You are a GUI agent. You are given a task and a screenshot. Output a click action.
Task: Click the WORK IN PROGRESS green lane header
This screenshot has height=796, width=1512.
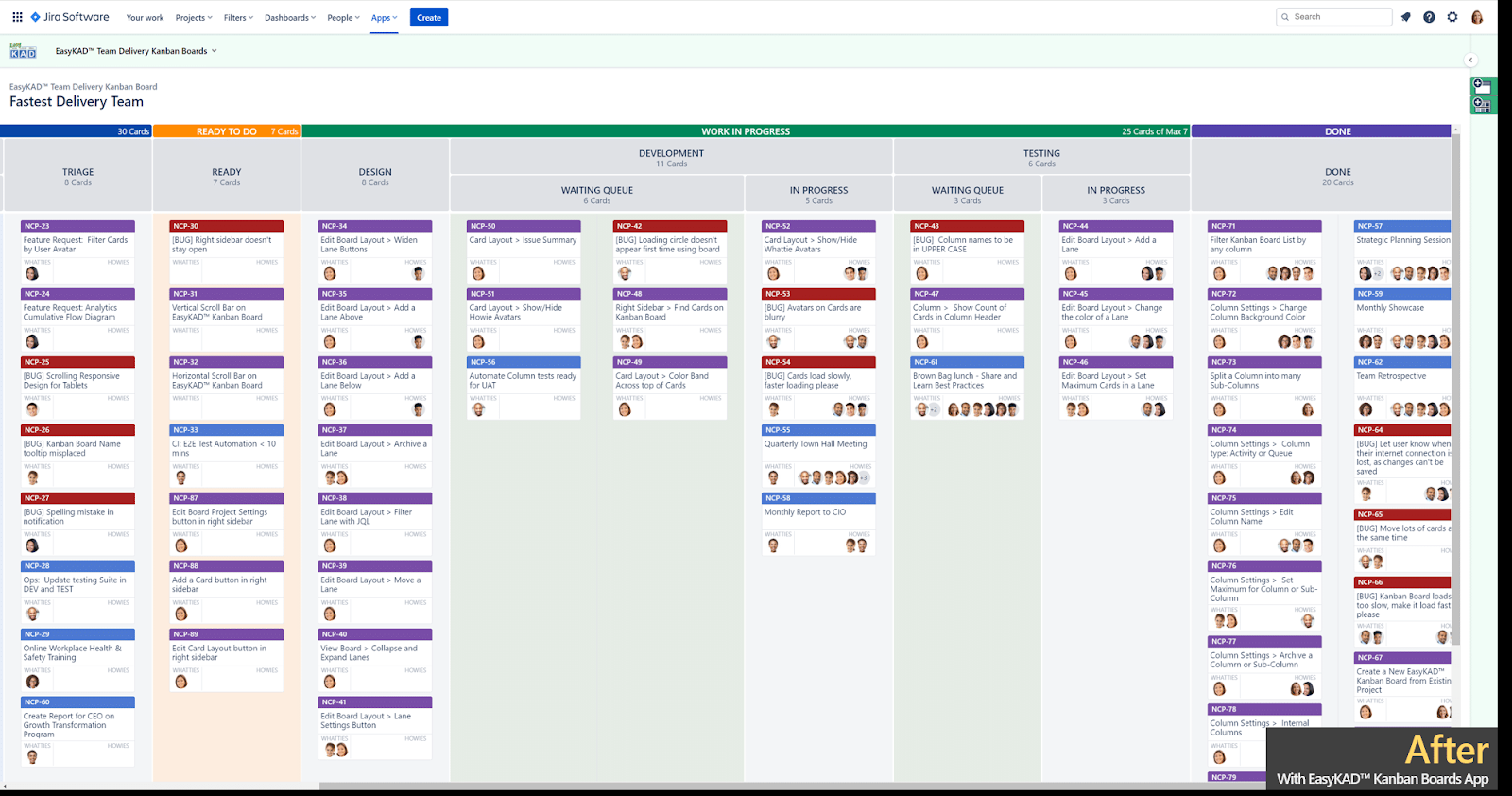click(746, 131)
